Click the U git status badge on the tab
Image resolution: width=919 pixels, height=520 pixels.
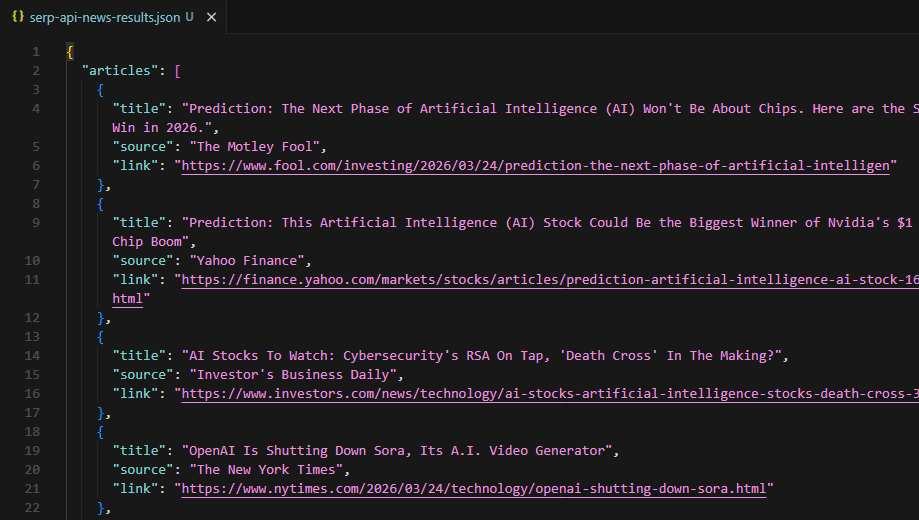[189, 17]
